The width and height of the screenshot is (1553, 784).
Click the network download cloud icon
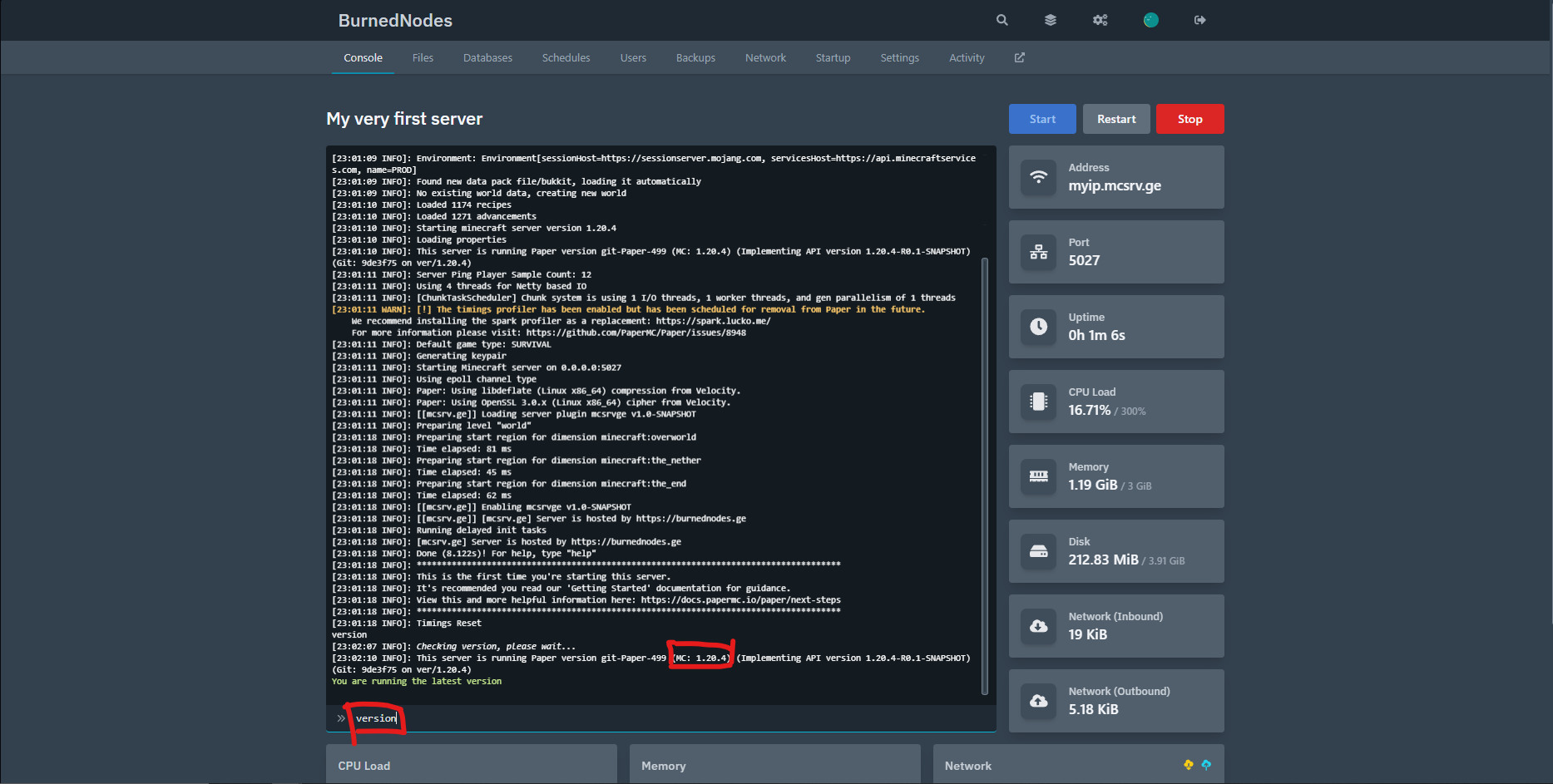(x=1039, y=626)
